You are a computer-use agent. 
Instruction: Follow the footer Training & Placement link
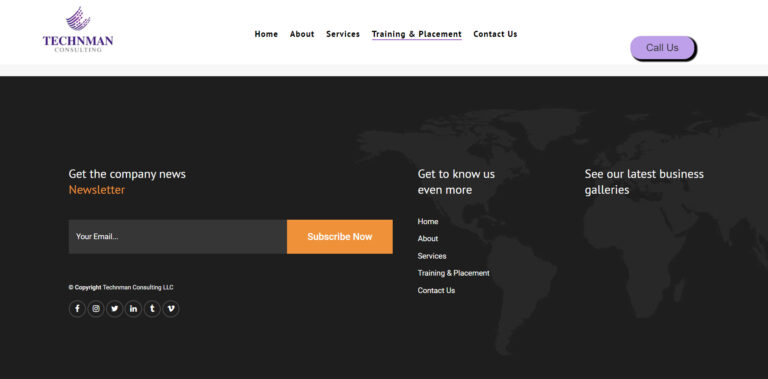pyautogui.click(x=453, y=273)
